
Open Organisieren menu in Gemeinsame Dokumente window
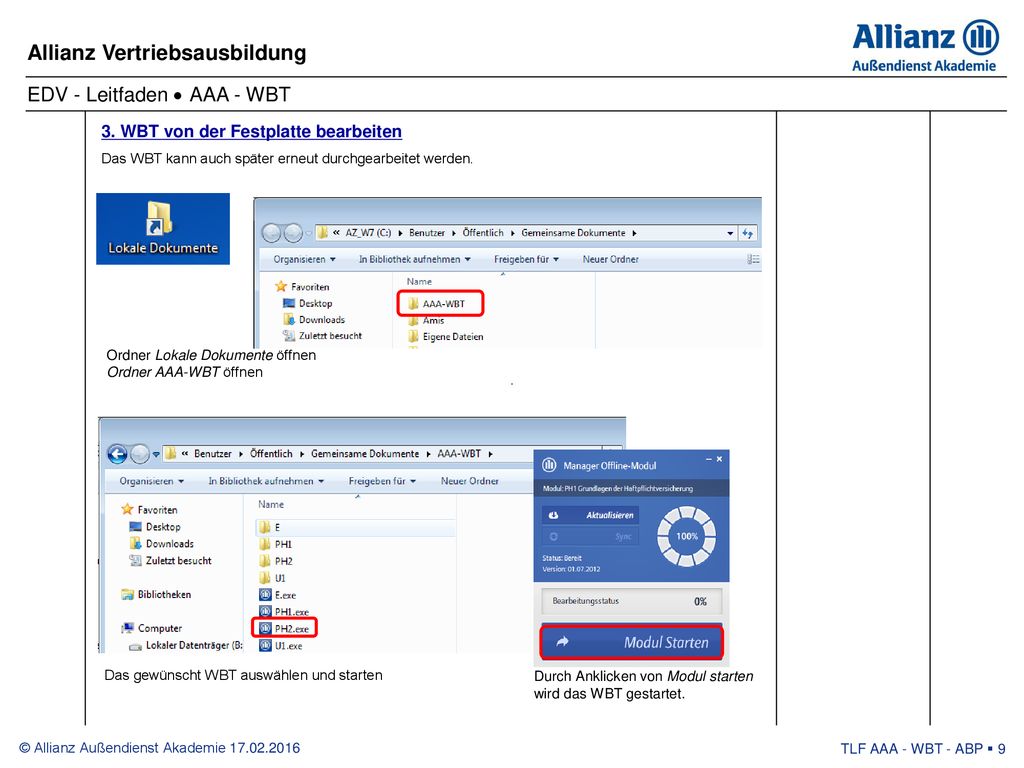point(304,259)
